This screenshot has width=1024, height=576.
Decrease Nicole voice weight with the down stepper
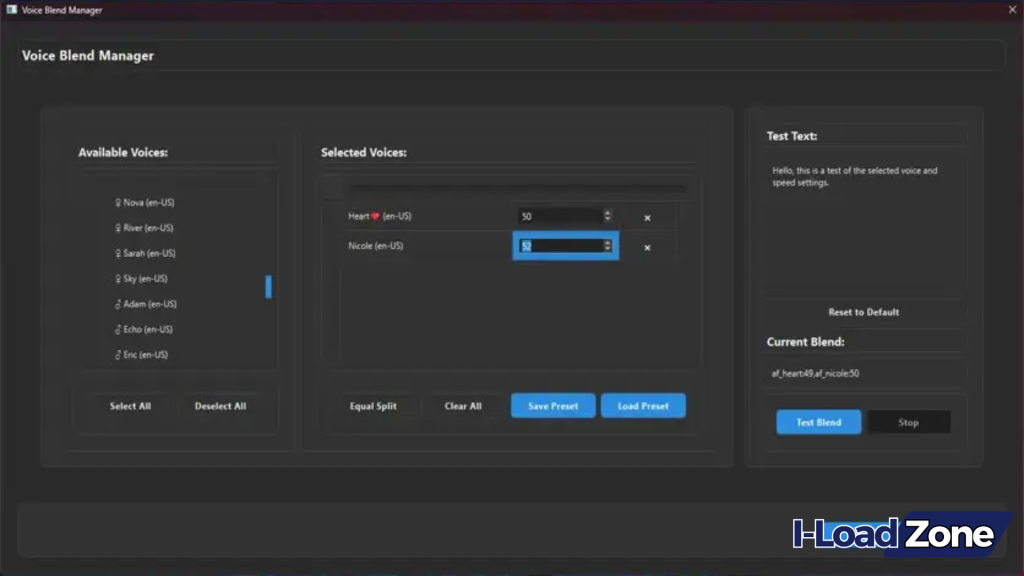pyautogui.click(x=607, y=249)
